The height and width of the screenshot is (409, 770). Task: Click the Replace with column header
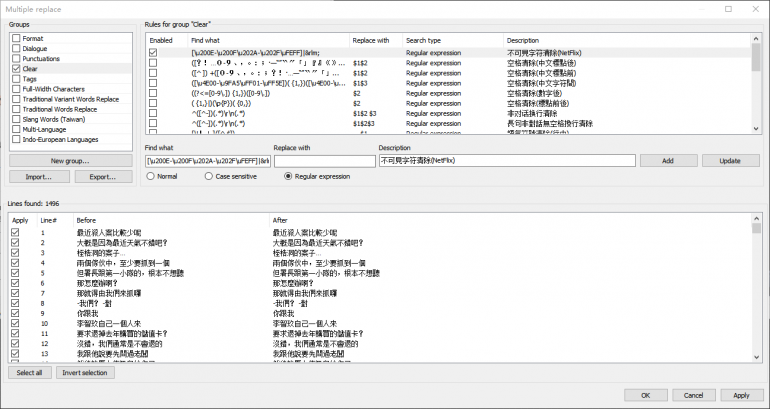[x=376, y=40]
